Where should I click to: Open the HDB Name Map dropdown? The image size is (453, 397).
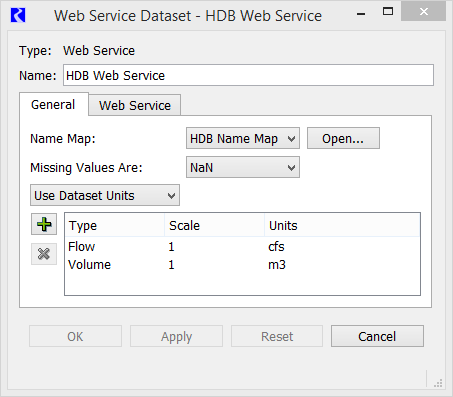tap(243, 138)
